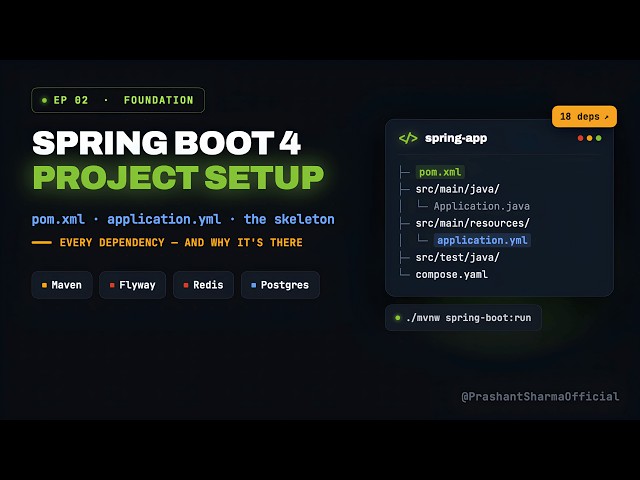The image size is (640, 480).
Task: Click the SPRING BOOT 4 heading
Action: [x=167, y=143]
